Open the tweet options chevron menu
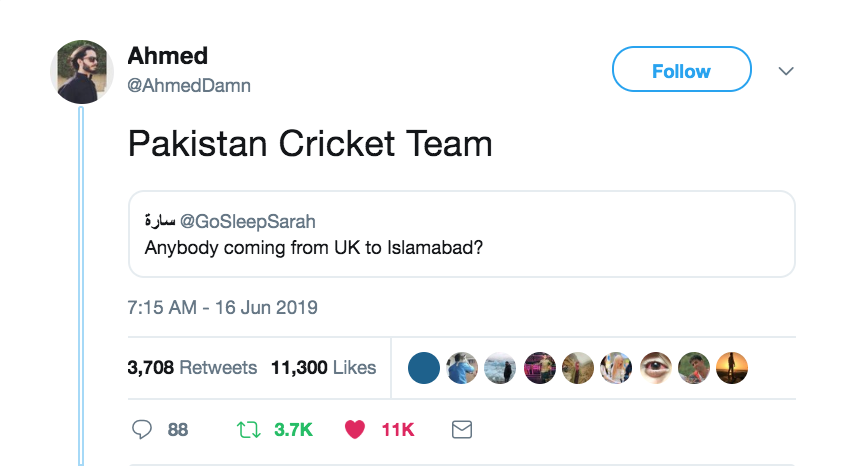The width and height of the screenshot is (842, 466). point(786,71)
